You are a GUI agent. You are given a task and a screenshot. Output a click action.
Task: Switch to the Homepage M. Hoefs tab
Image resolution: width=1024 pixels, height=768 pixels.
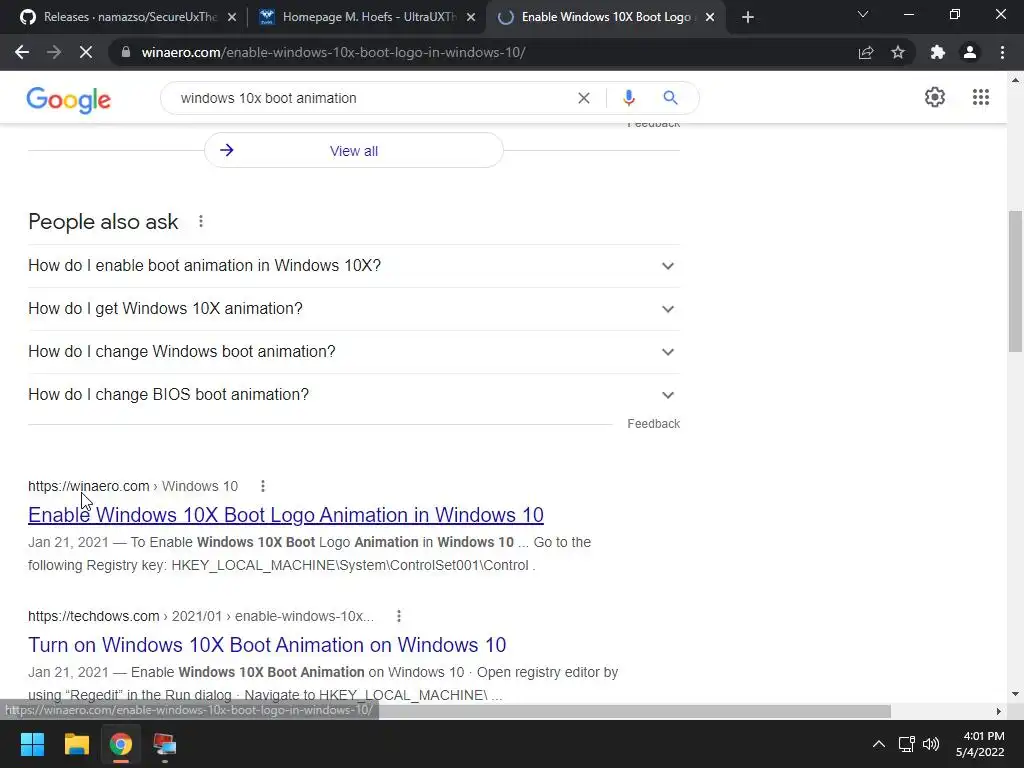tap(369, 18)
